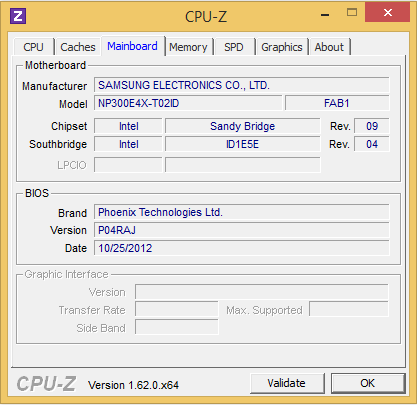This screenshot has height=405, width=417.
Task: Select the BIOS Version P04RAJ field
Action: point(242,230)
